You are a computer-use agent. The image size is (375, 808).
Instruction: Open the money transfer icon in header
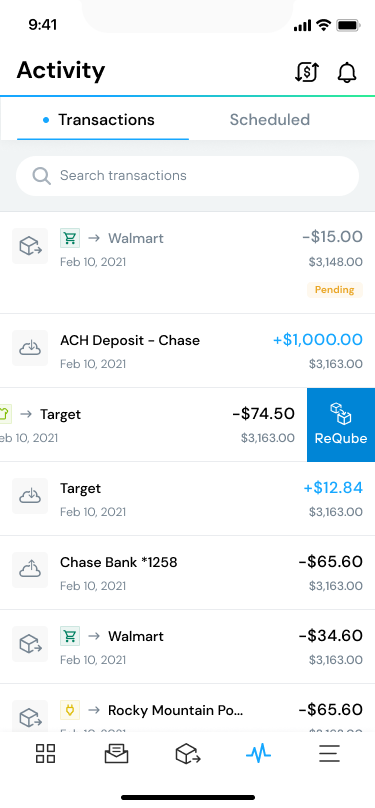[x=306, y=72]
